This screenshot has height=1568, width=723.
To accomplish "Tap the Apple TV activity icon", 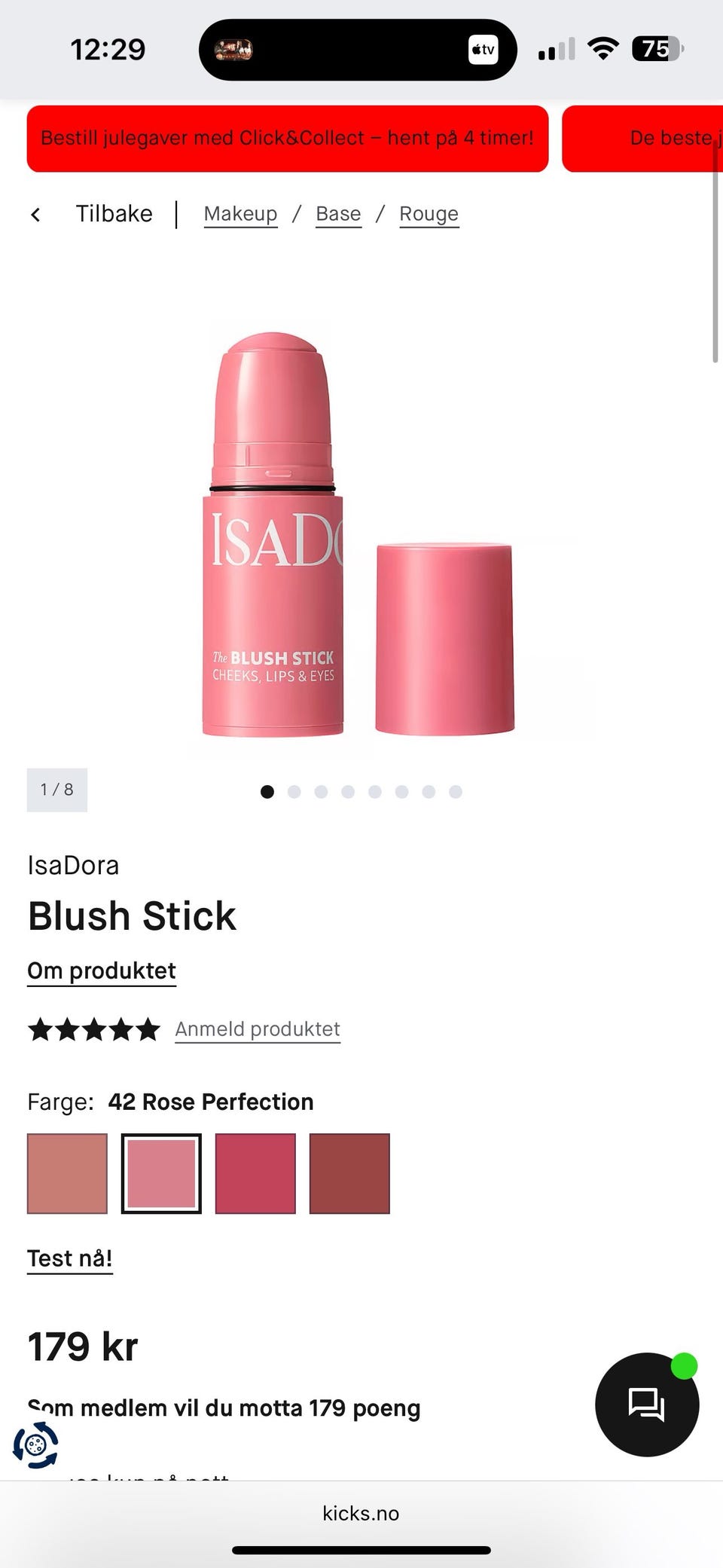I will coord(483,50).
